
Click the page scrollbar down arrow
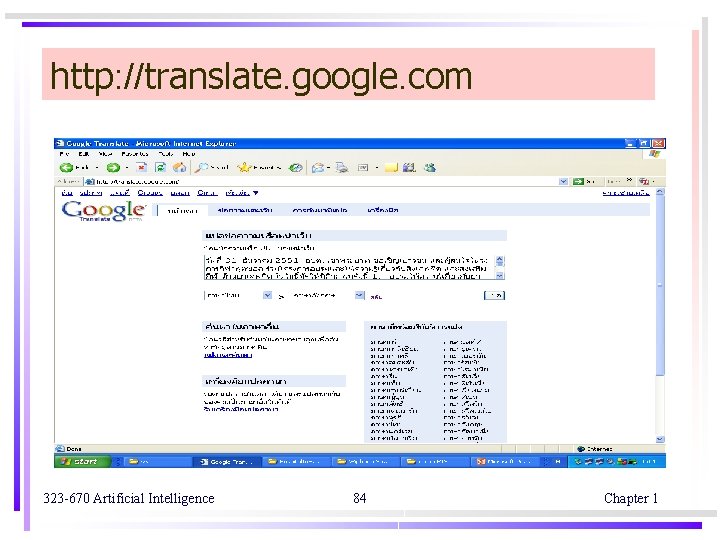[660, 439]
